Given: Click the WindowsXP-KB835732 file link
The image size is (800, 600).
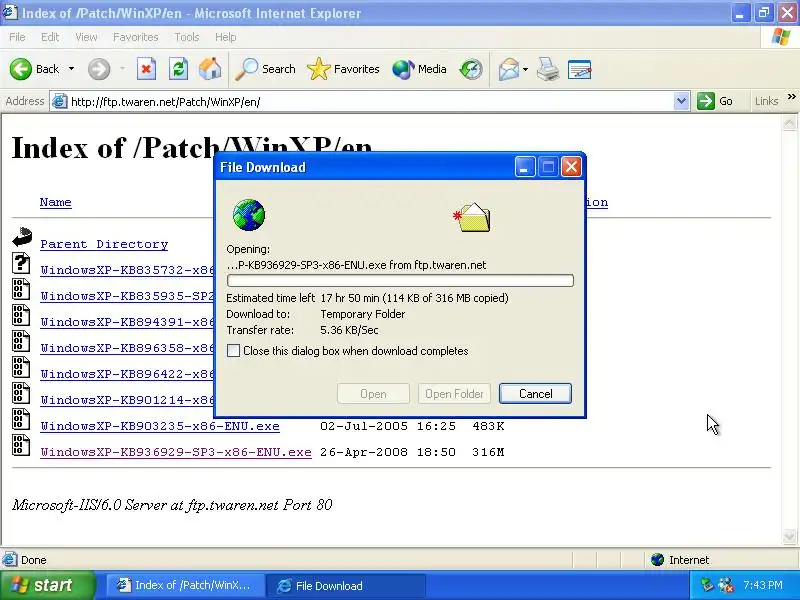Looking at the screenshot, I should pos(127,270).
